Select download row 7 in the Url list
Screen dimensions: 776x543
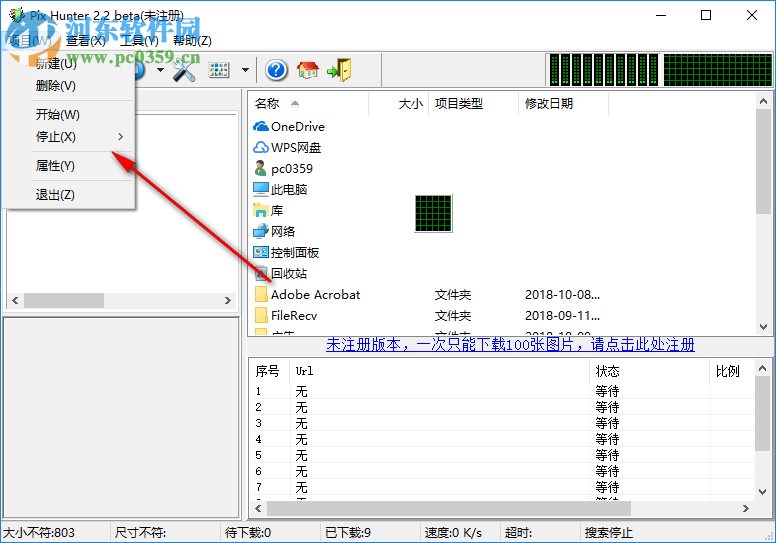point(502,487)
